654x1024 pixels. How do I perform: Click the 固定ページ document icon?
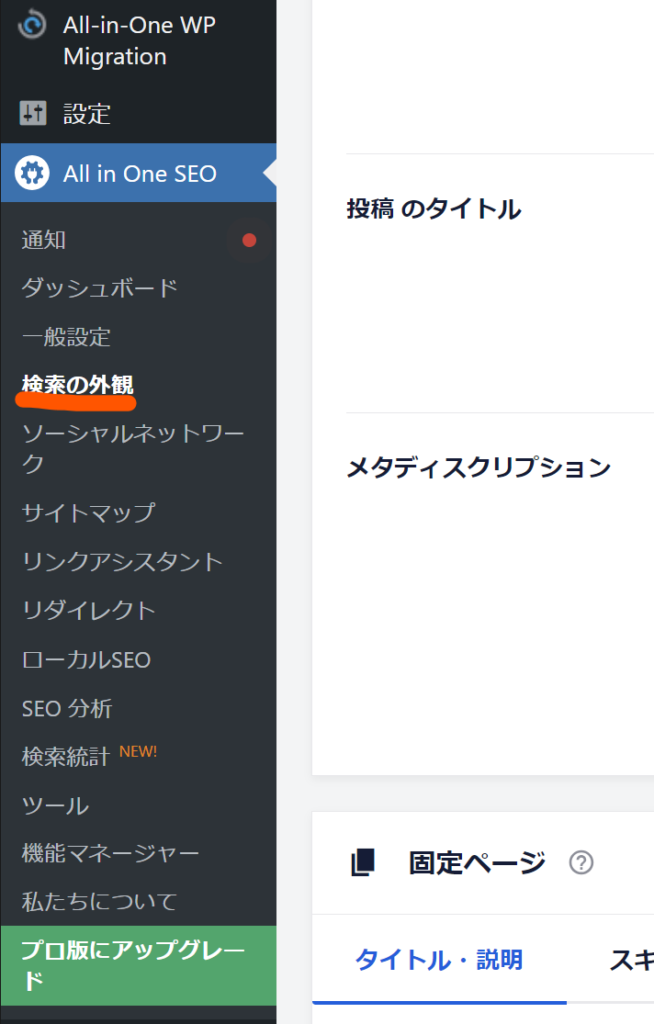[363, 862]
